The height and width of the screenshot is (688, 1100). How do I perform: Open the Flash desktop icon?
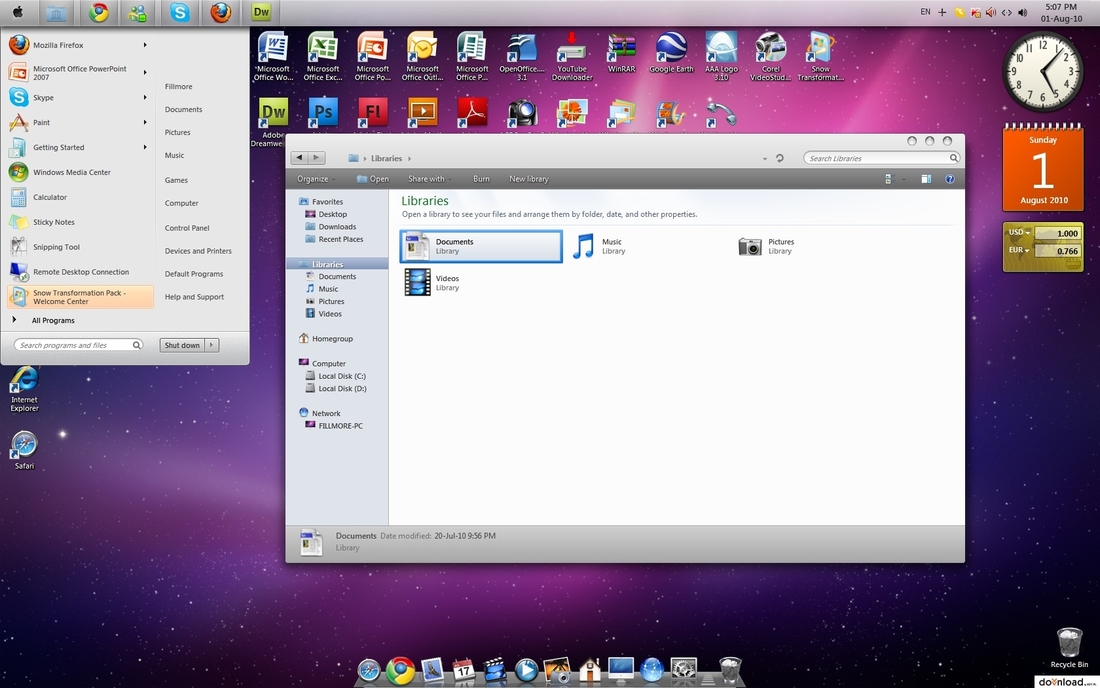click(373, 112)
